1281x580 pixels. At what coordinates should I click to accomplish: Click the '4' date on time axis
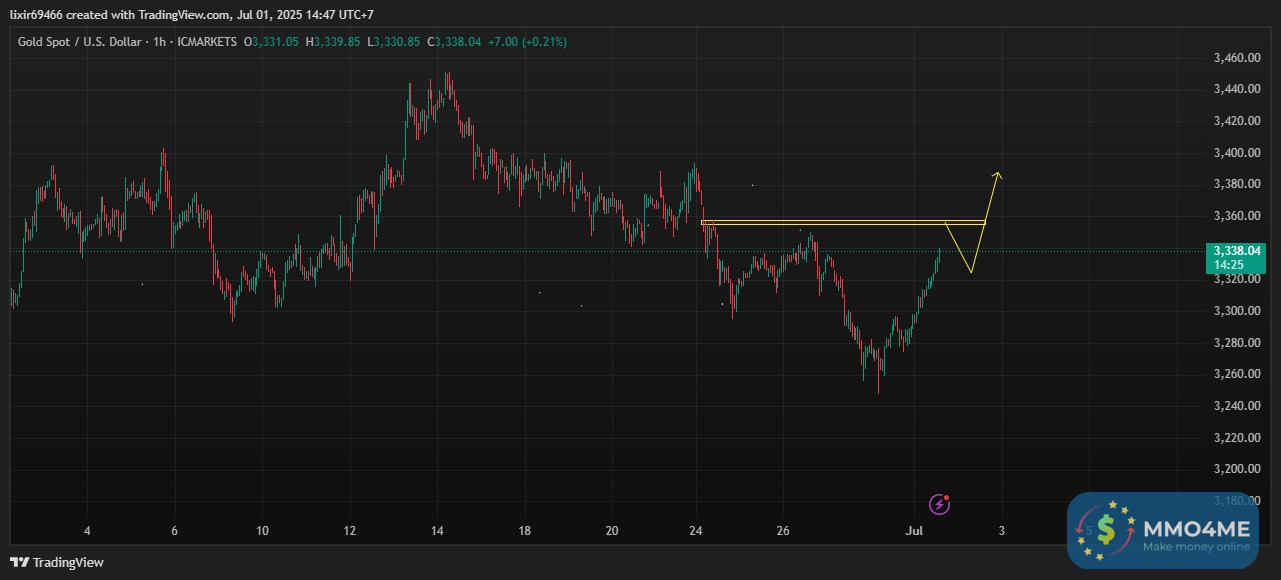pyautogui.click(x=87, y=530)
